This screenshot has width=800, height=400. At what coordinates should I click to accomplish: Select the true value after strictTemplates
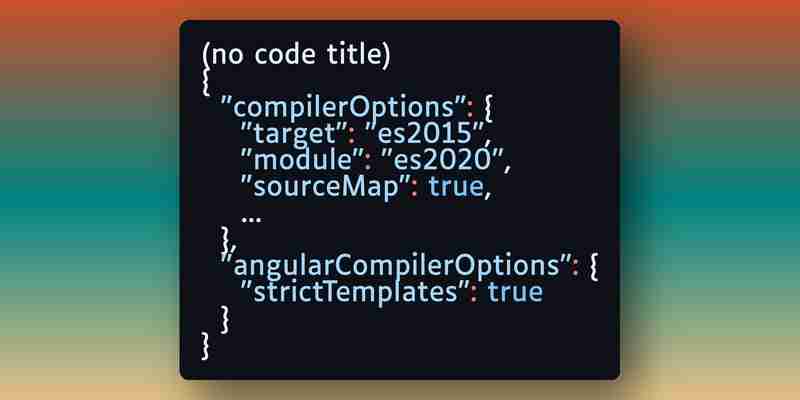pyautogui.click(x=514, y=292)
